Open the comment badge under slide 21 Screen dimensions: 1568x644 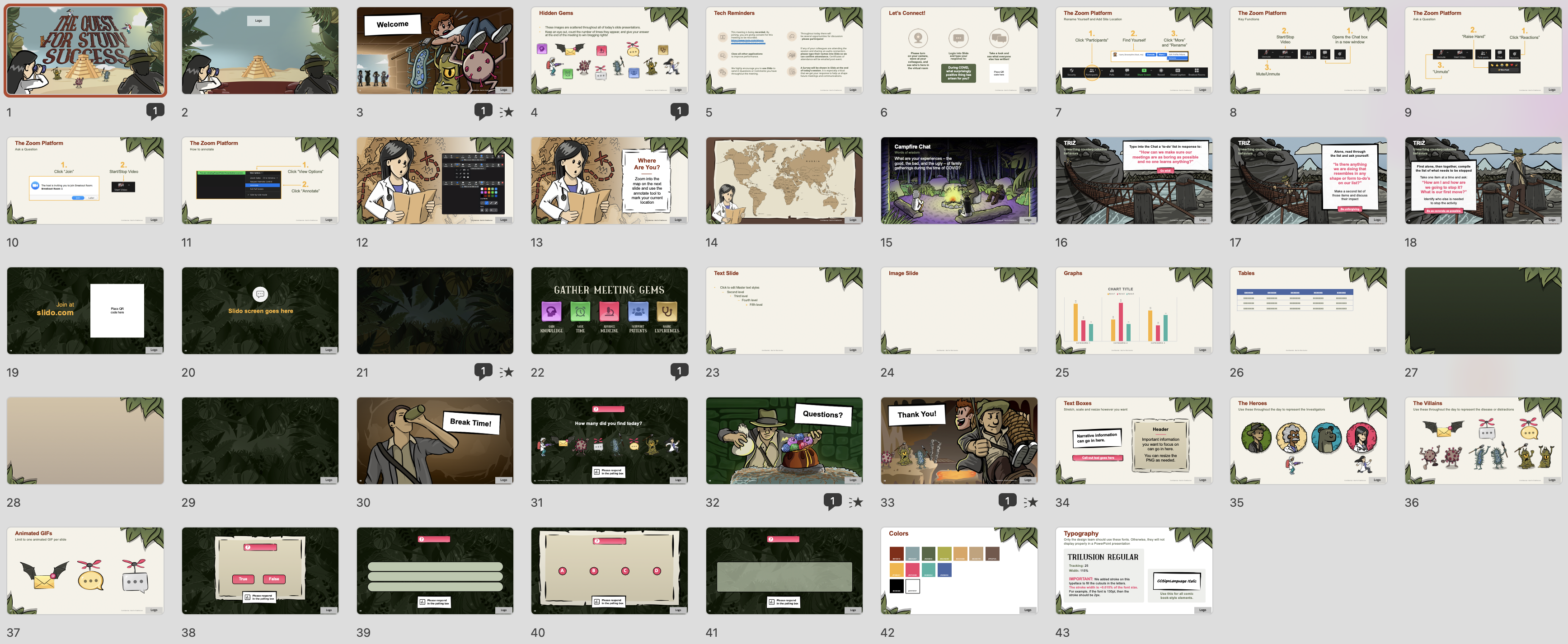tap(484, 372)
